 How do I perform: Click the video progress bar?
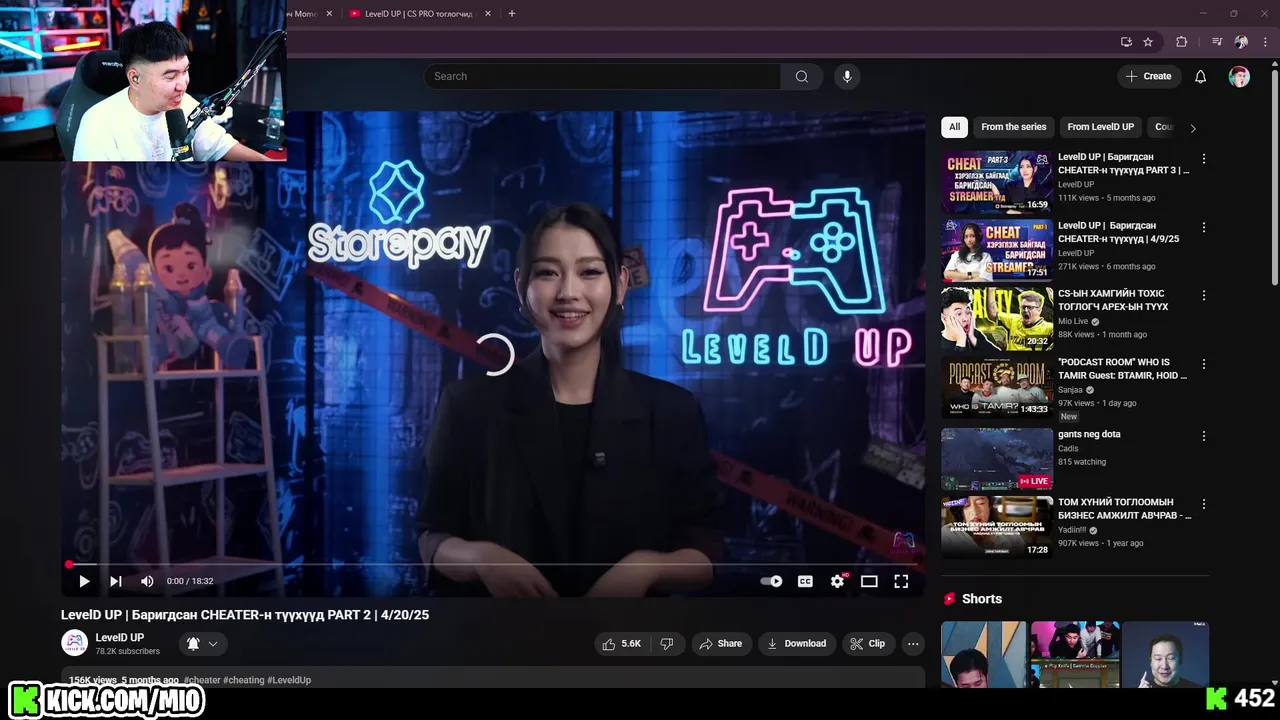pos(493,564)
